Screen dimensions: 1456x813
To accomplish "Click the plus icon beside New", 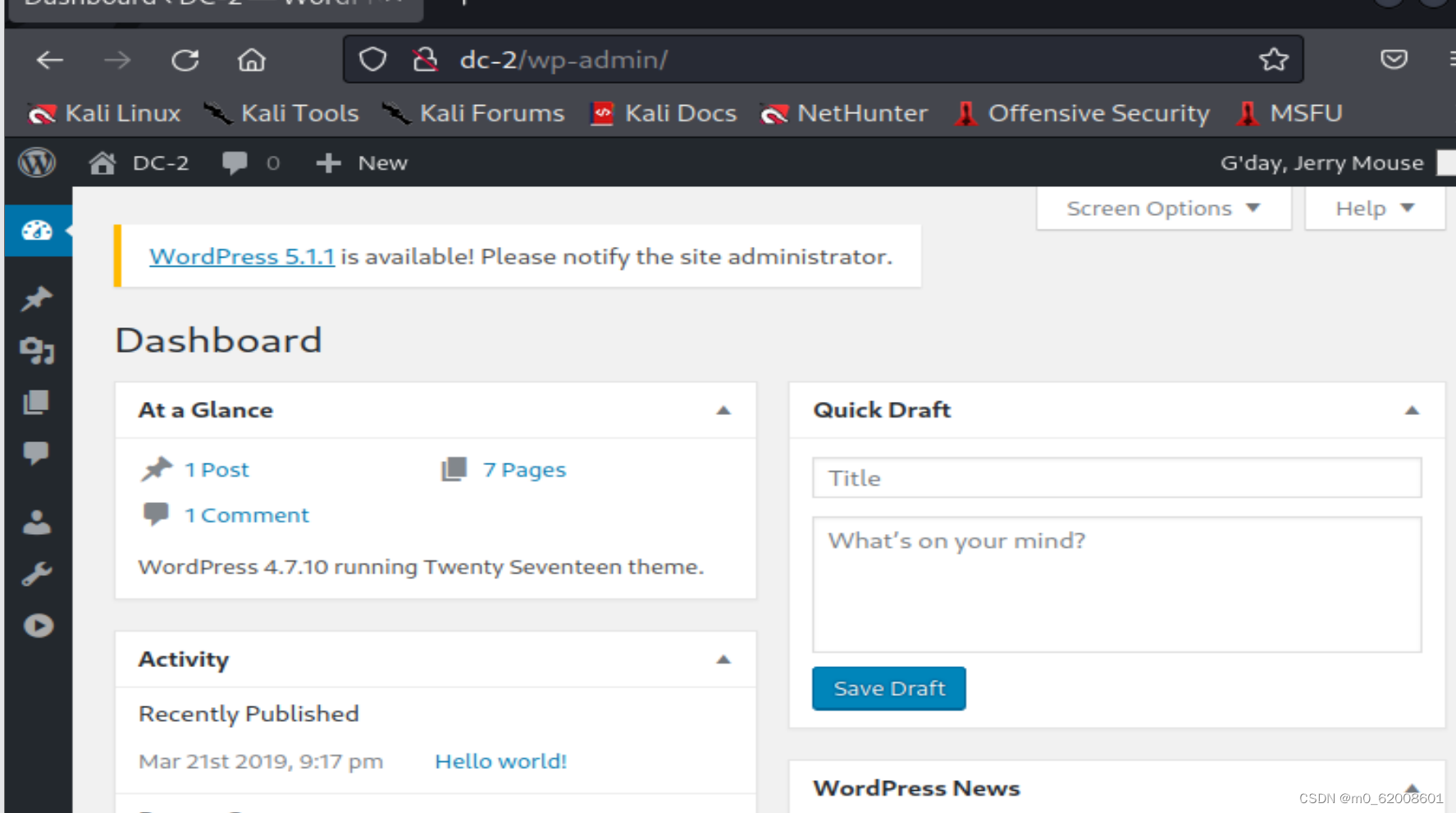I will [x=328, y=162].
